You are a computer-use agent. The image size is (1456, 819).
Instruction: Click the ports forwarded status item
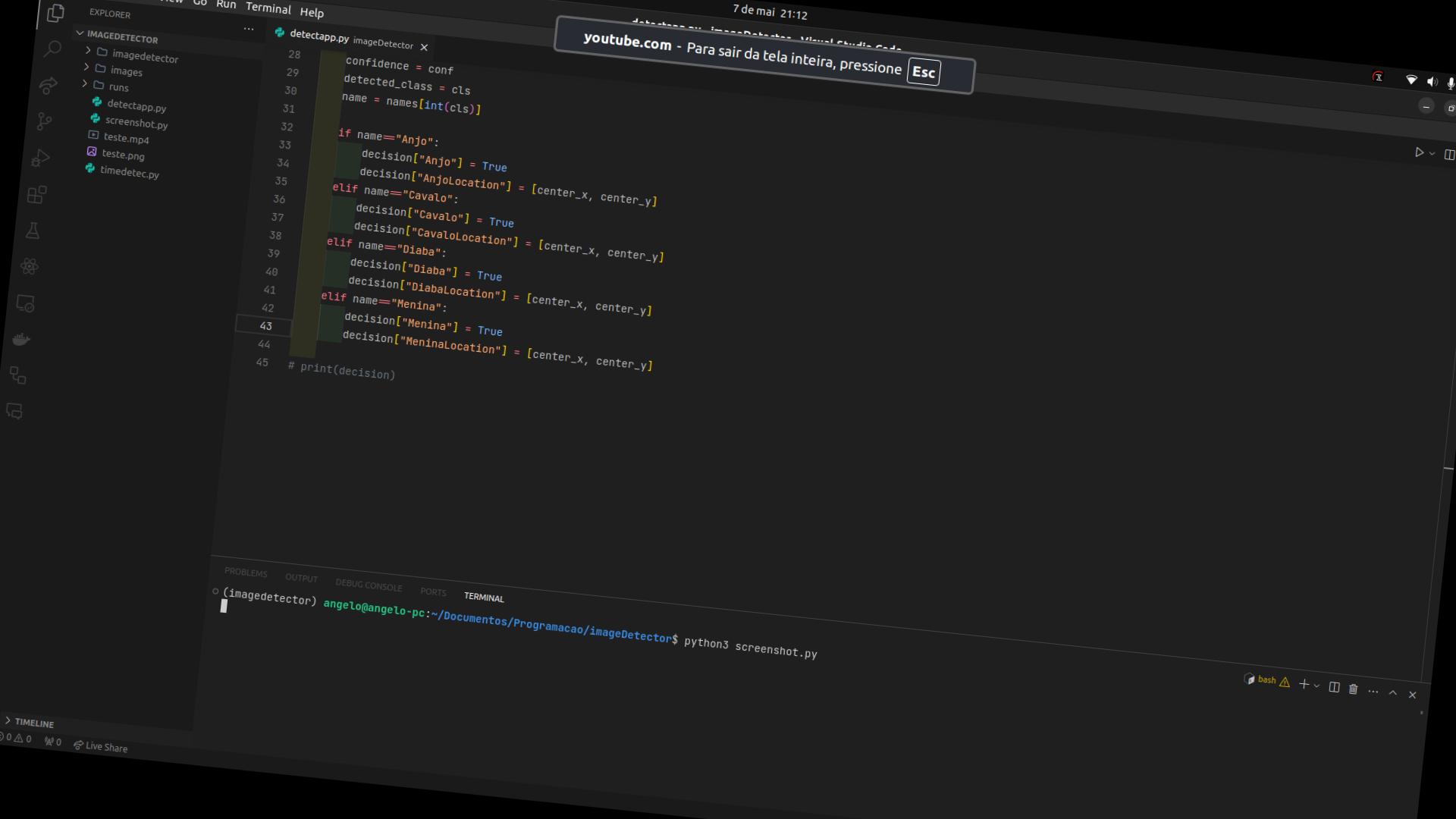[53, 742]
